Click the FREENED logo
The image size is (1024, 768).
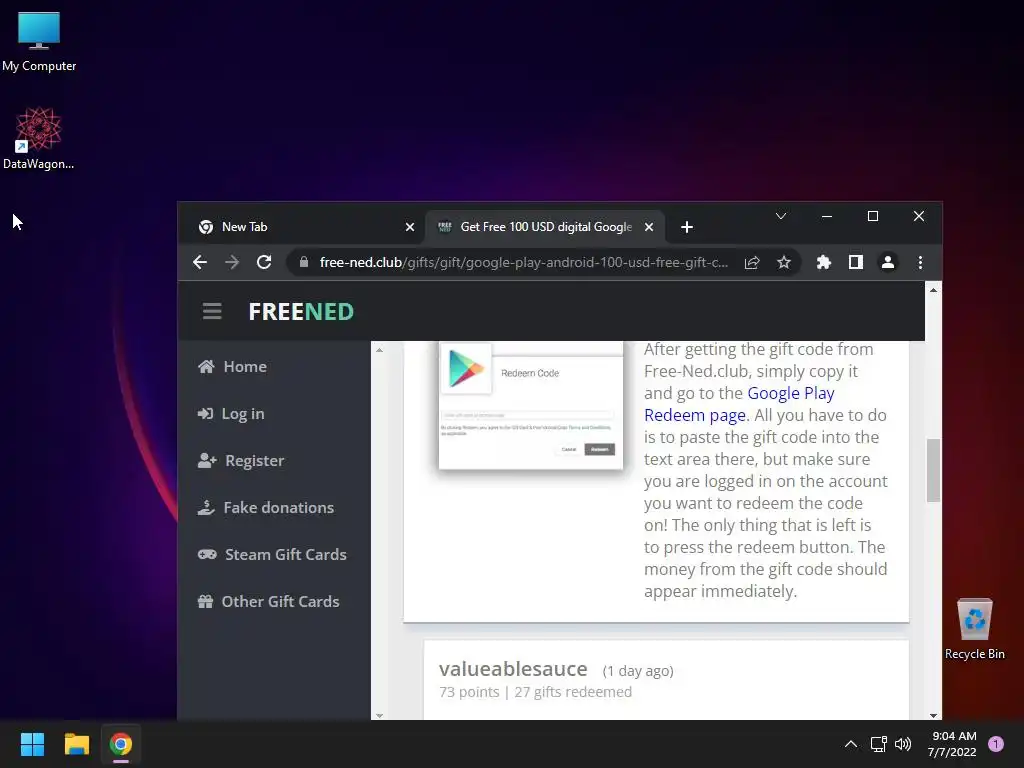(301, 312)
